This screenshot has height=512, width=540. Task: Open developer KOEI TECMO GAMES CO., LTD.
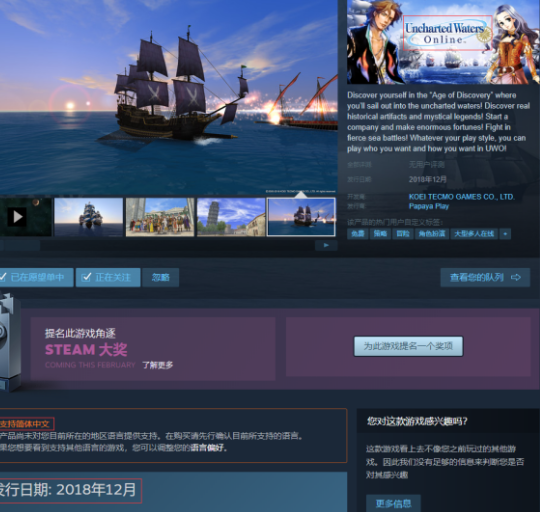[461, 197]
